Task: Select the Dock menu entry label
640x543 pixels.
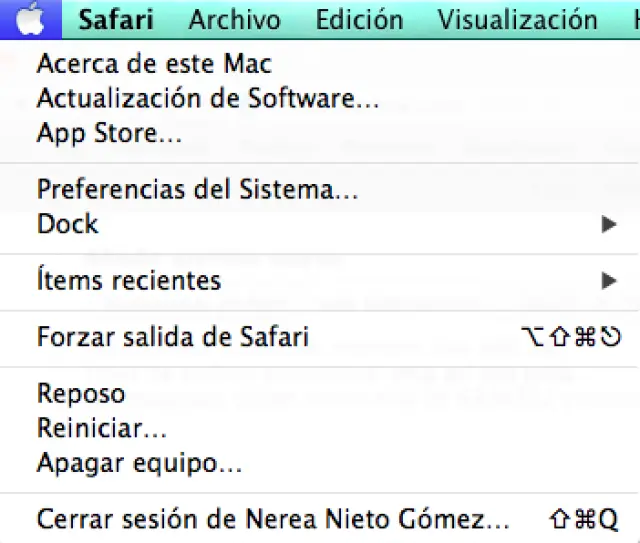Action: pos(68,223)
